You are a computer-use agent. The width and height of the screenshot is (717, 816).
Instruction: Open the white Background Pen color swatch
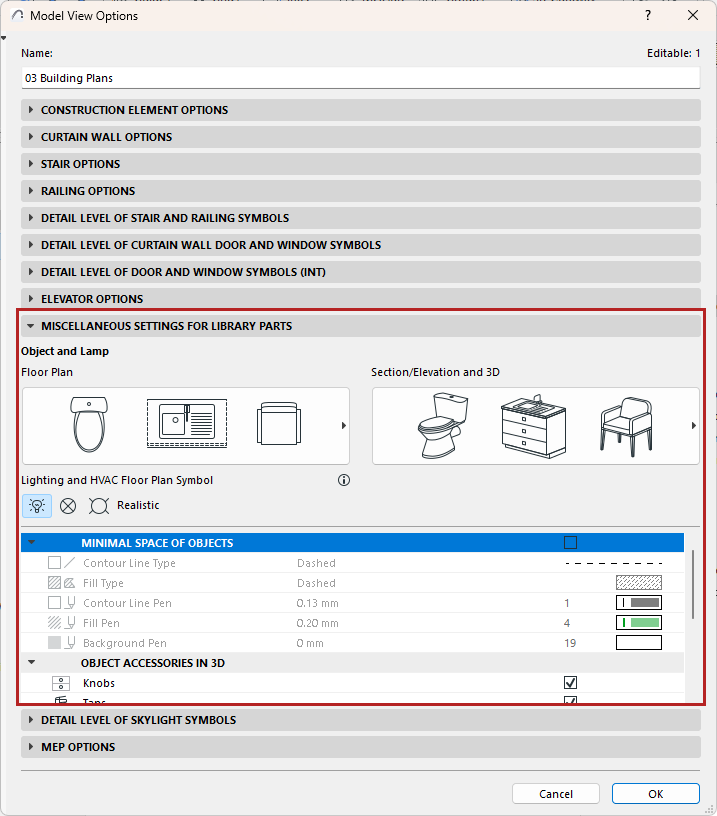pos(639,643)
